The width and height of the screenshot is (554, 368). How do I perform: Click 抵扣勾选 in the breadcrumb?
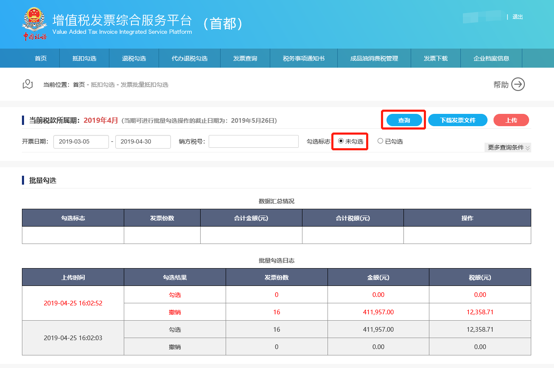tap(103, 85)
